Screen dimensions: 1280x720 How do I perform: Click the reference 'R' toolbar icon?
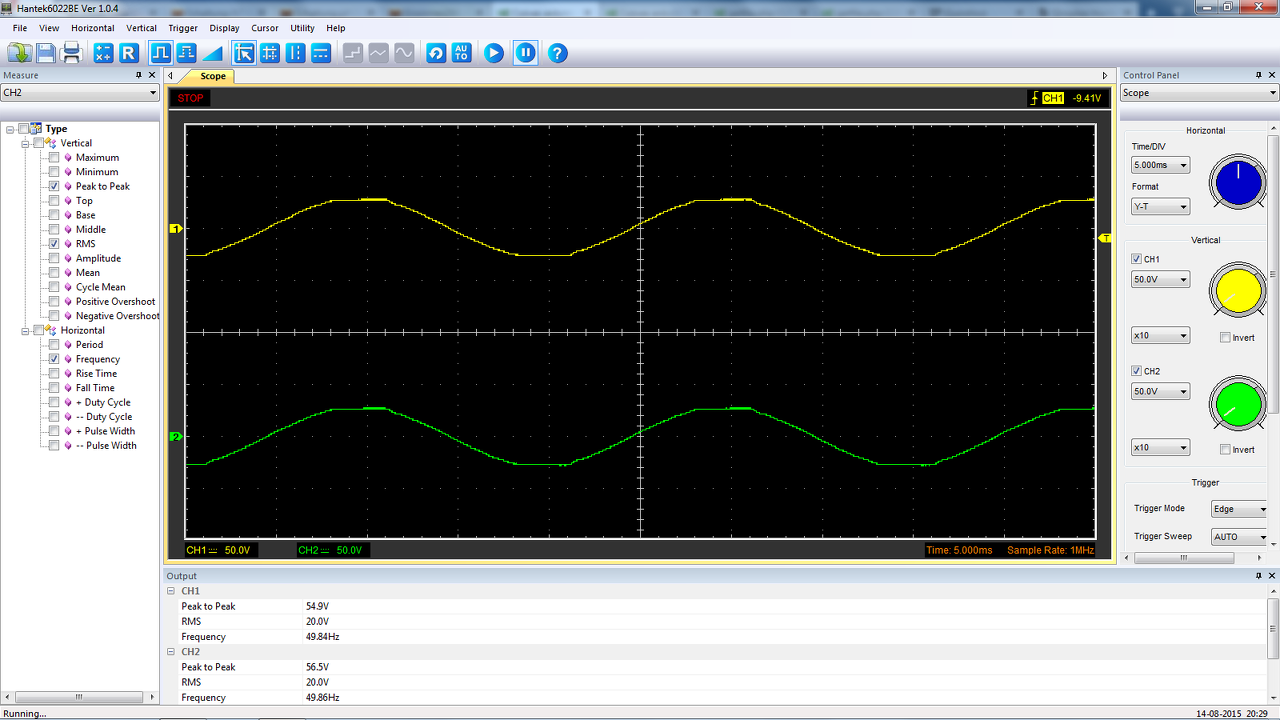129,53
